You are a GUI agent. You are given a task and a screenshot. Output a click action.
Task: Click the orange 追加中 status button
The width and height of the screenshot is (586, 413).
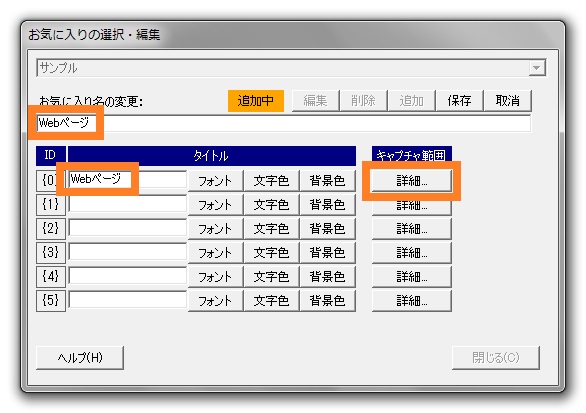pyautogui.click(x=256, y=101)
